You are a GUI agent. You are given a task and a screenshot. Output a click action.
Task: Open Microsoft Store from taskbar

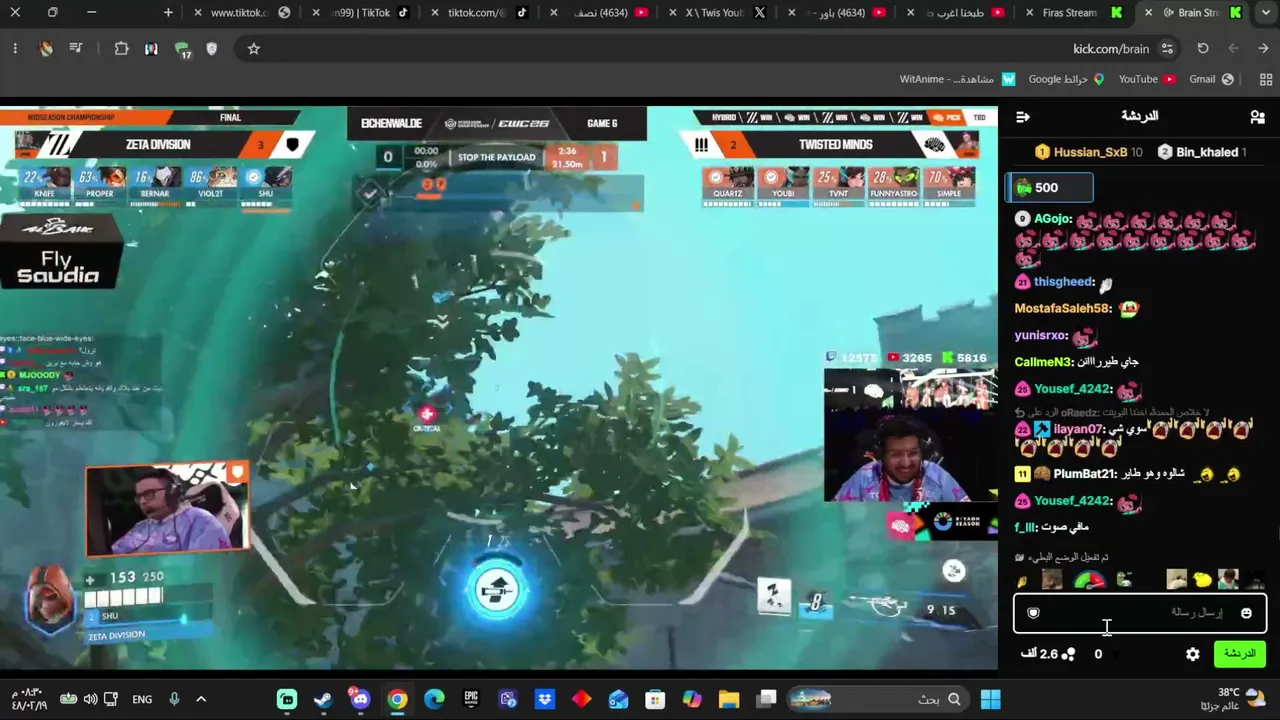pos(655,699)
